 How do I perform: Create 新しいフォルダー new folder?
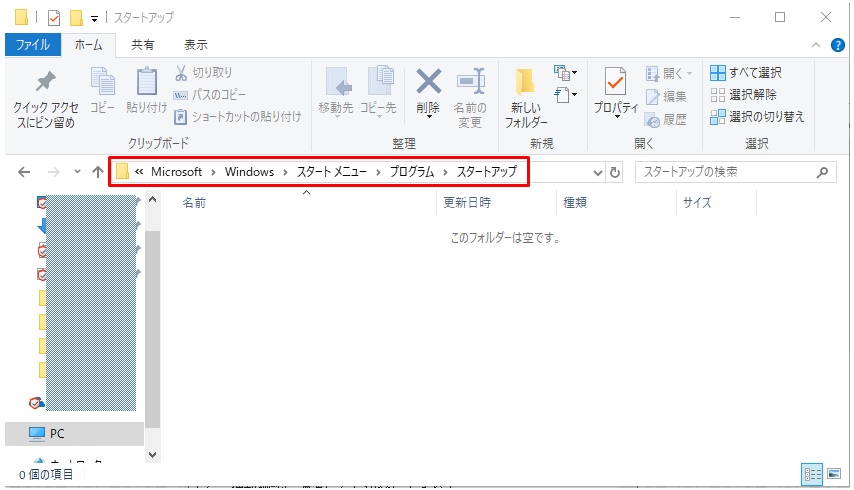(x=526, y=99)
